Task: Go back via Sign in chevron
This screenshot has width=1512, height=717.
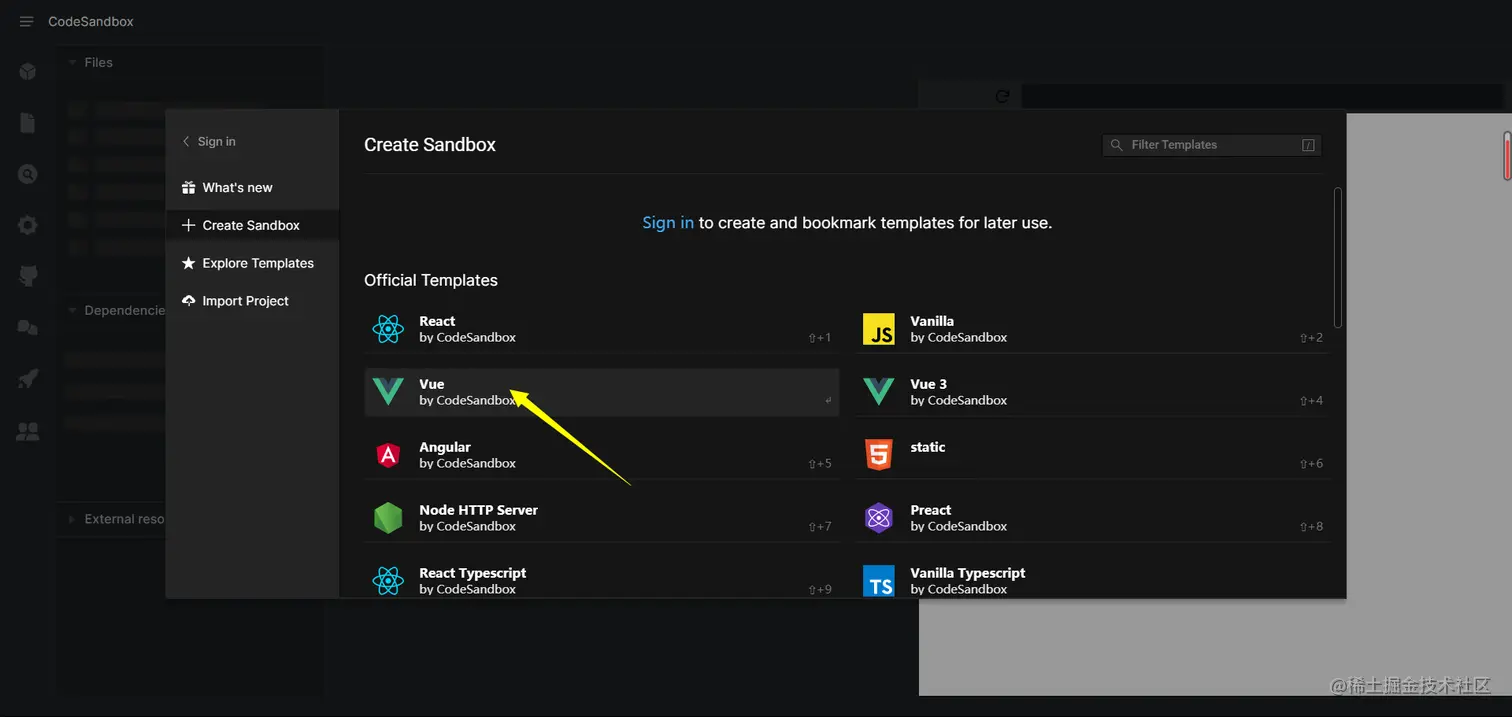Action: (208, 142)
